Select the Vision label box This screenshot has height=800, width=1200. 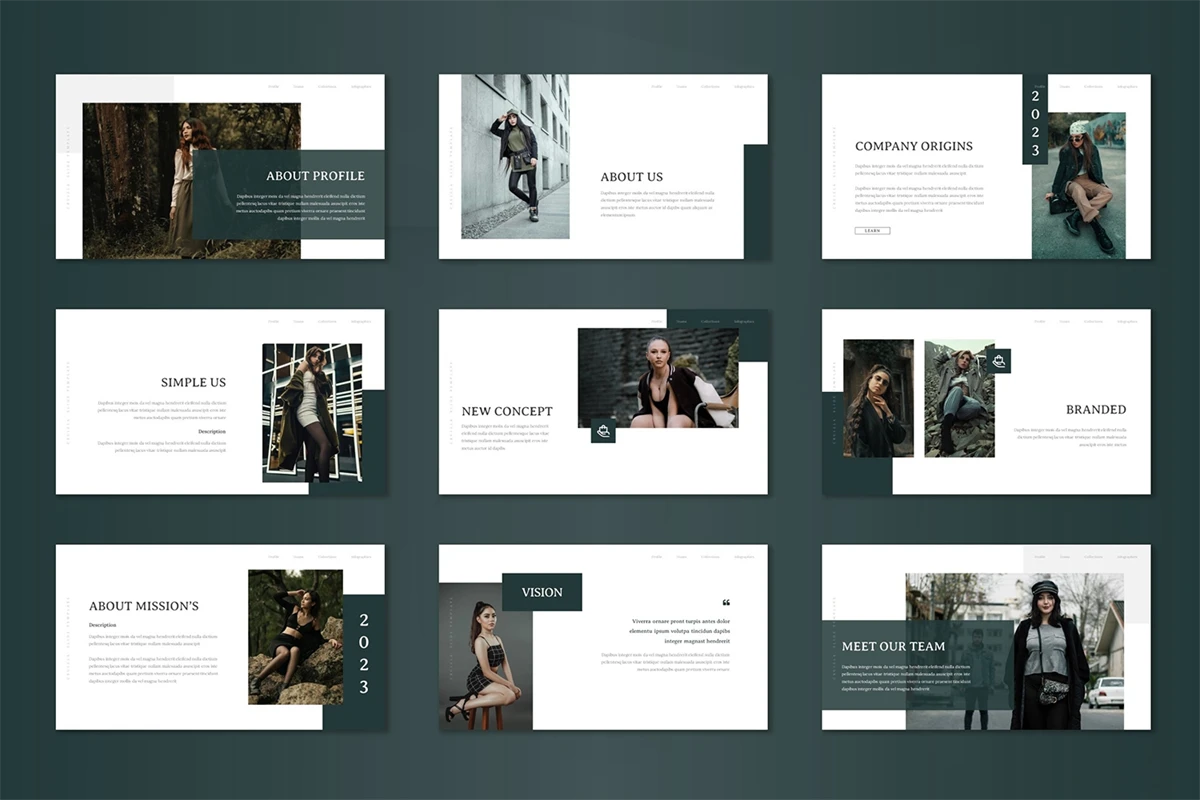pos(542,592)
